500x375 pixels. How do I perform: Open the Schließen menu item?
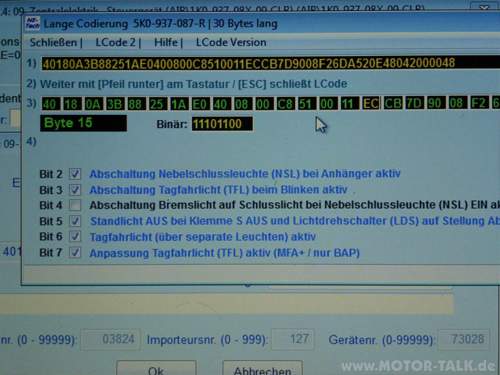click(53, 43)
